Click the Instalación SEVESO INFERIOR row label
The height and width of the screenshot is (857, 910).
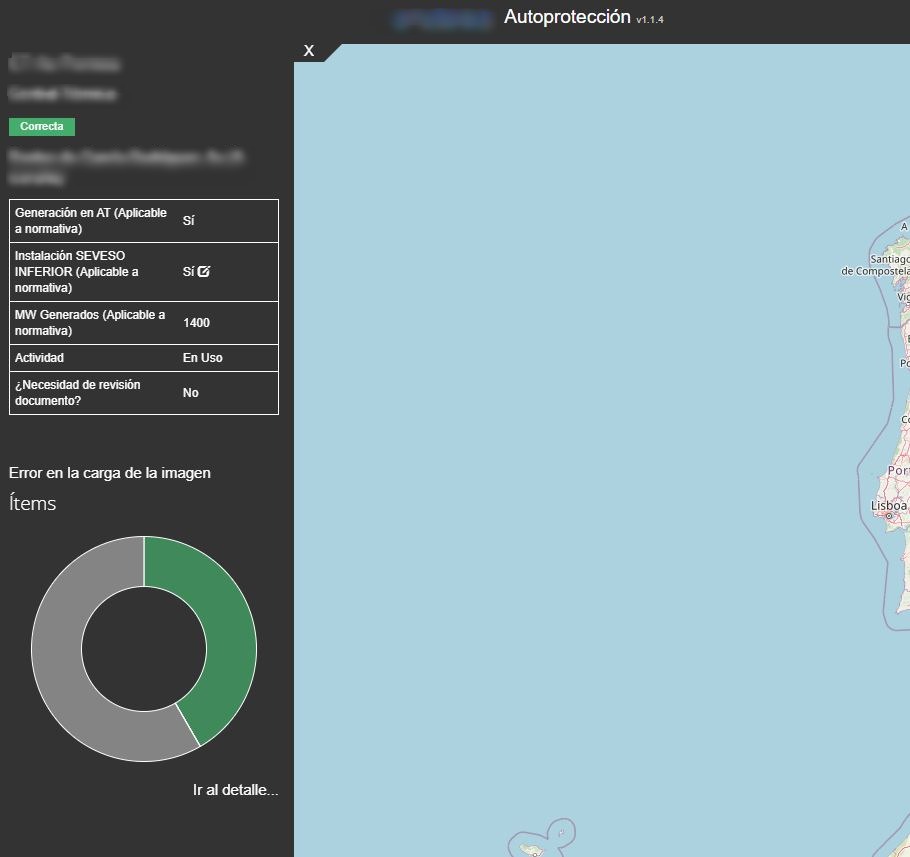tap(77, 271)
